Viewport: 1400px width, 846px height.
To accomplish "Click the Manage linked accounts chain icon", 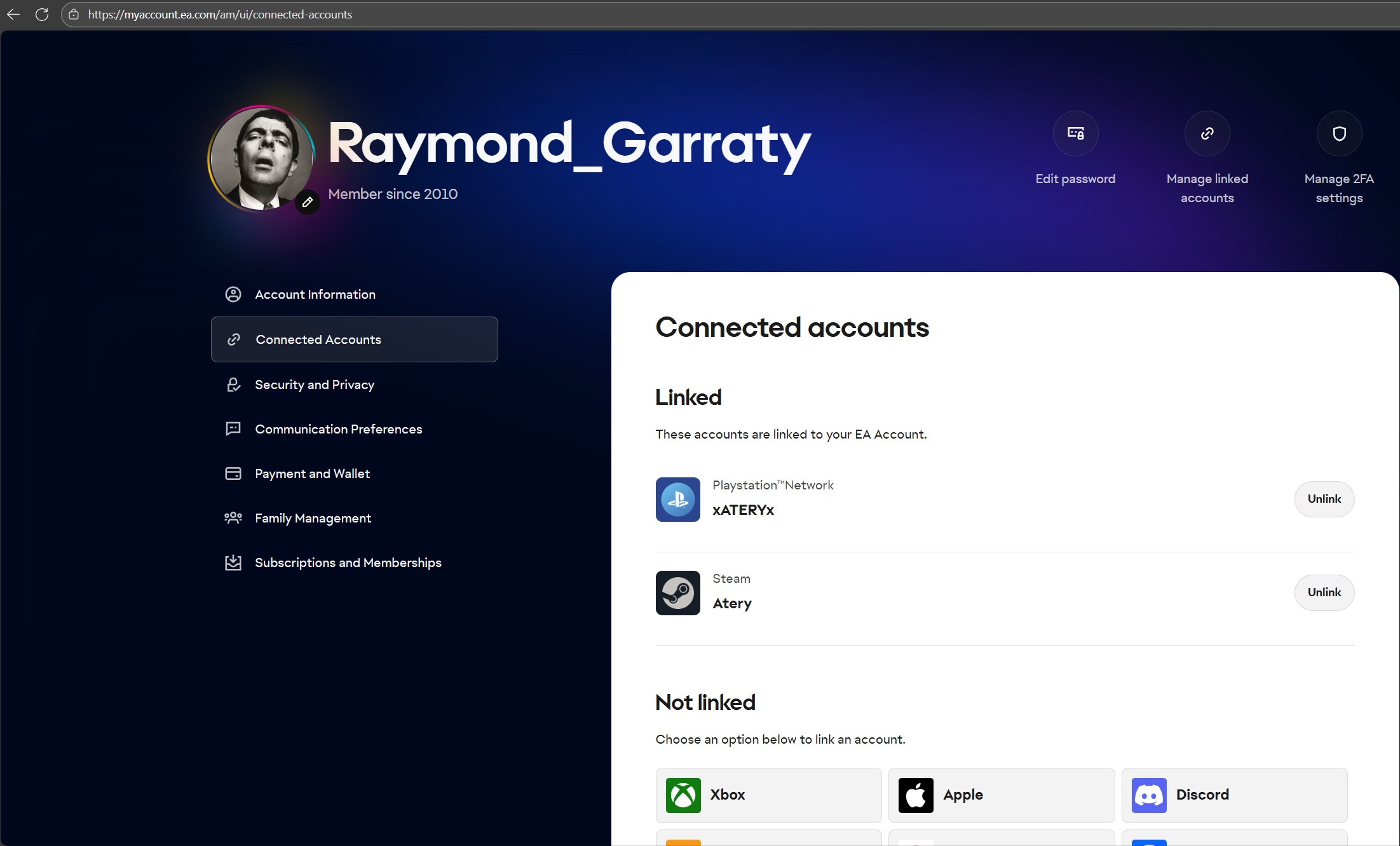I will click(1207, 133).
